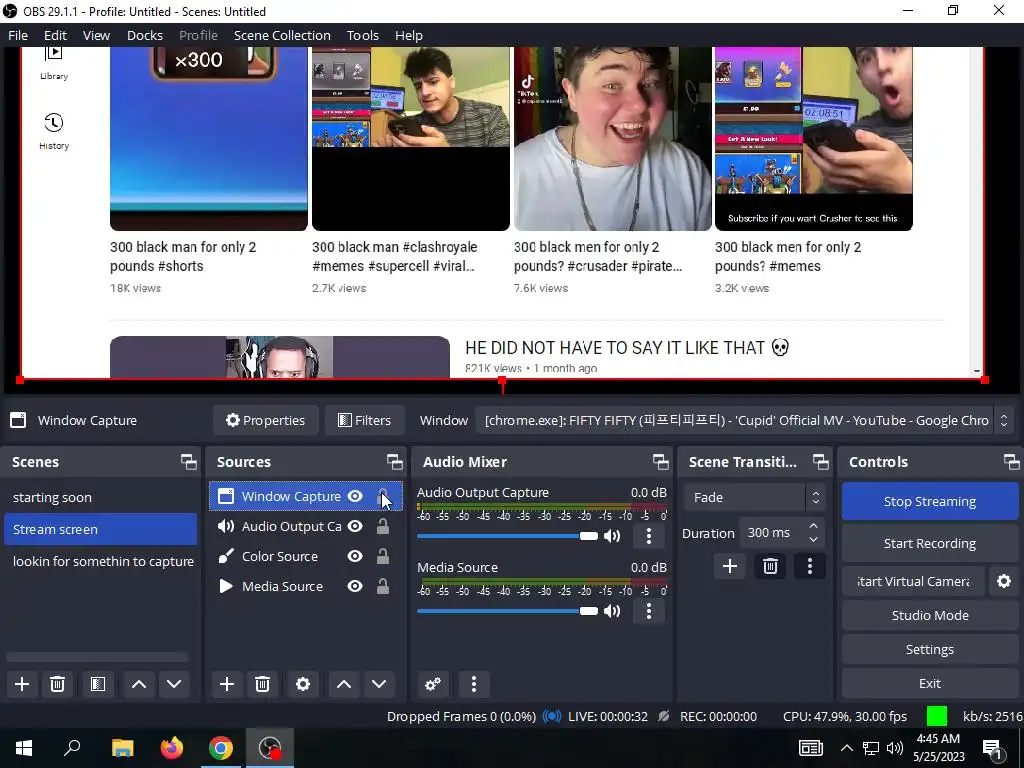The image size is (1024, 768).
Task: Start Virtual Camera button
Action: (x=913, y=581)
